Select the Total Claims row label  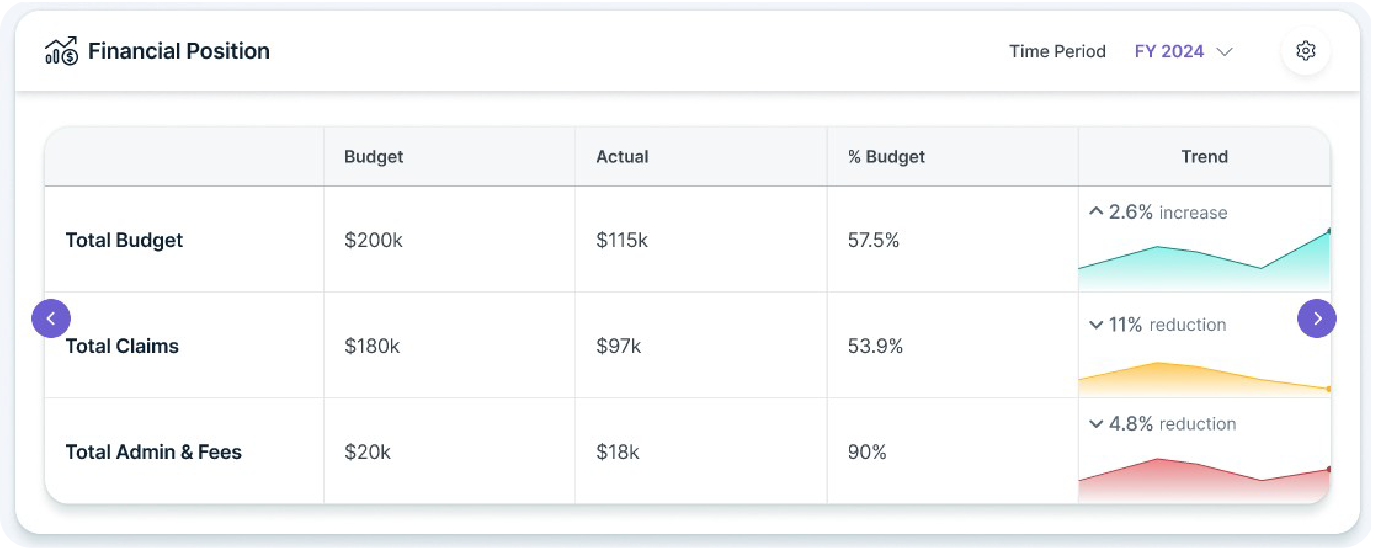122,346
